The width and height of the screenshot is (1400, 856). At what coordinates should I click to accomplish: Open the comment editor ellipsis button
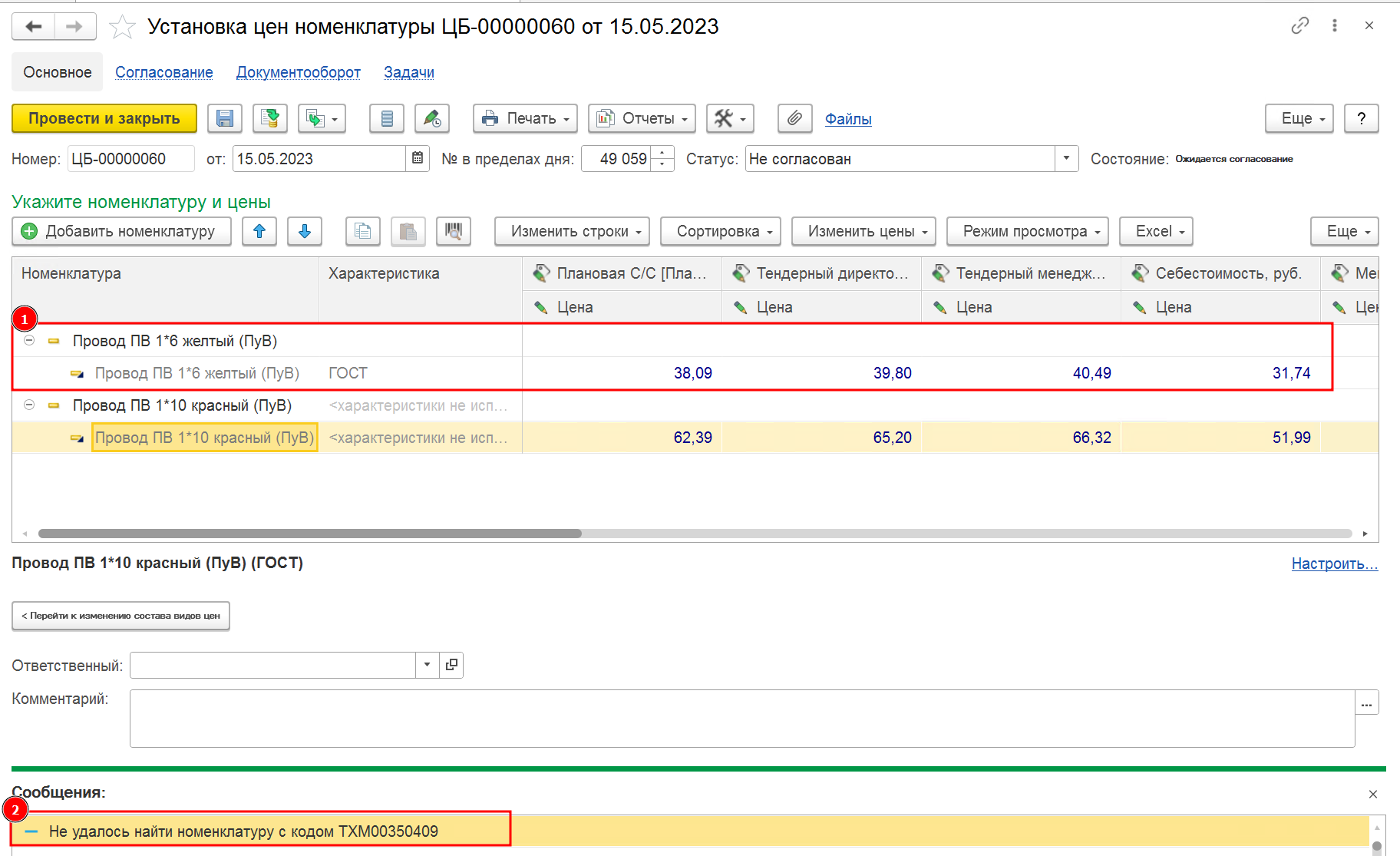(1367, 702)
